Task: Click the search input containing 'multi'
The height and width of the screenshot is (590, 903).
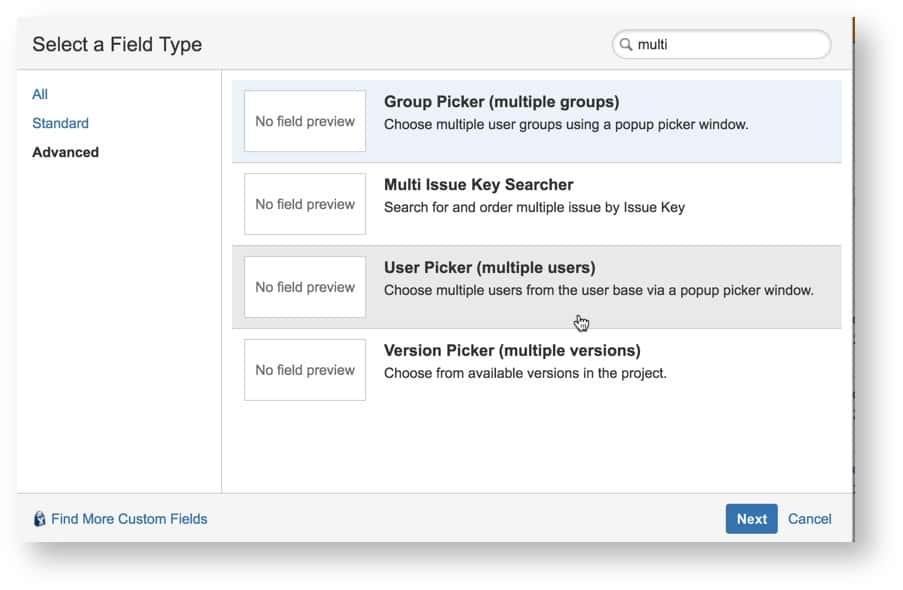Action: (720, 44)
